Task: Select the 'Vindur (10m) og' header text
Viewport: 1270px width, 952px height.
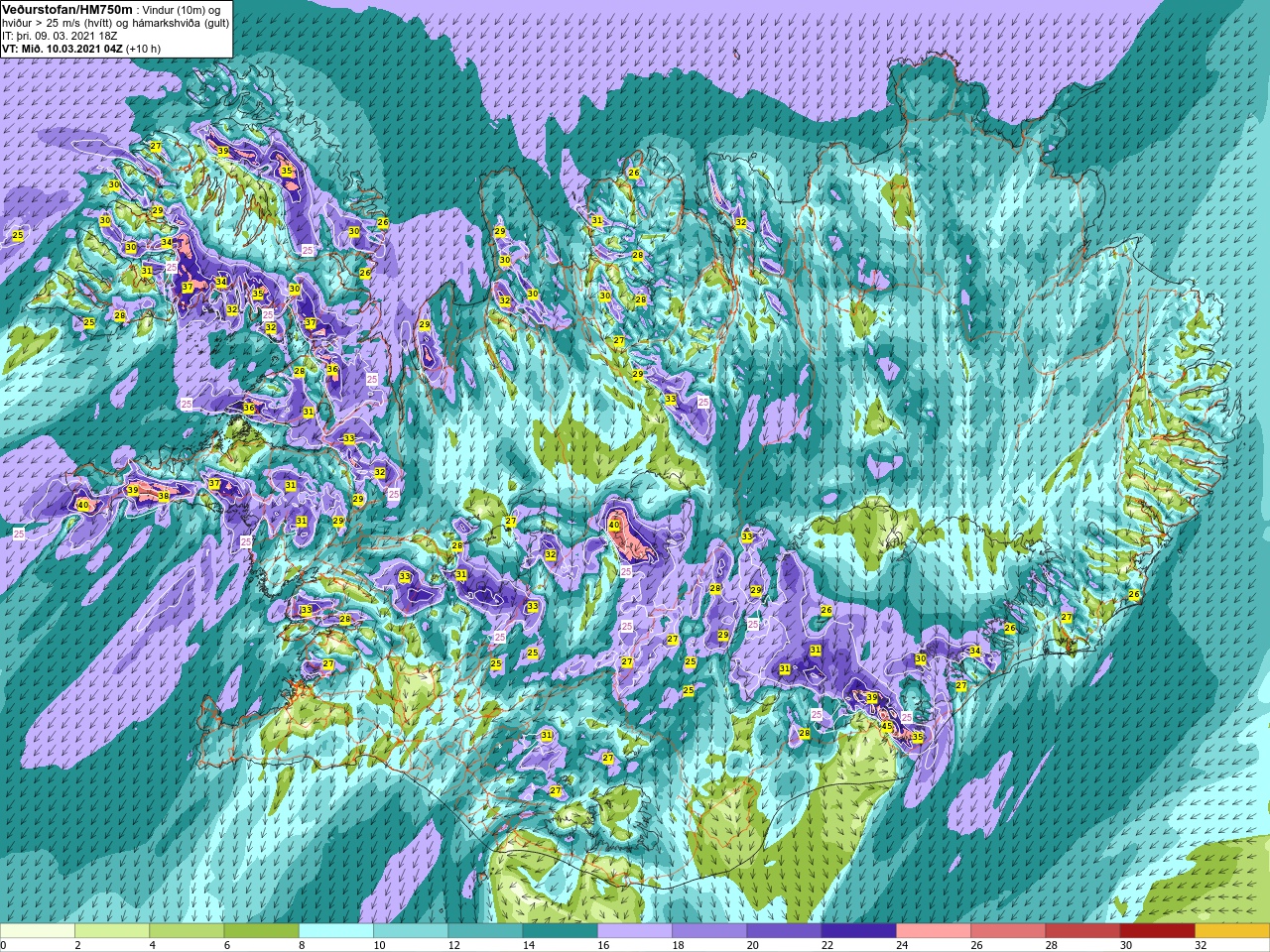Action: [x=182, y=9]
